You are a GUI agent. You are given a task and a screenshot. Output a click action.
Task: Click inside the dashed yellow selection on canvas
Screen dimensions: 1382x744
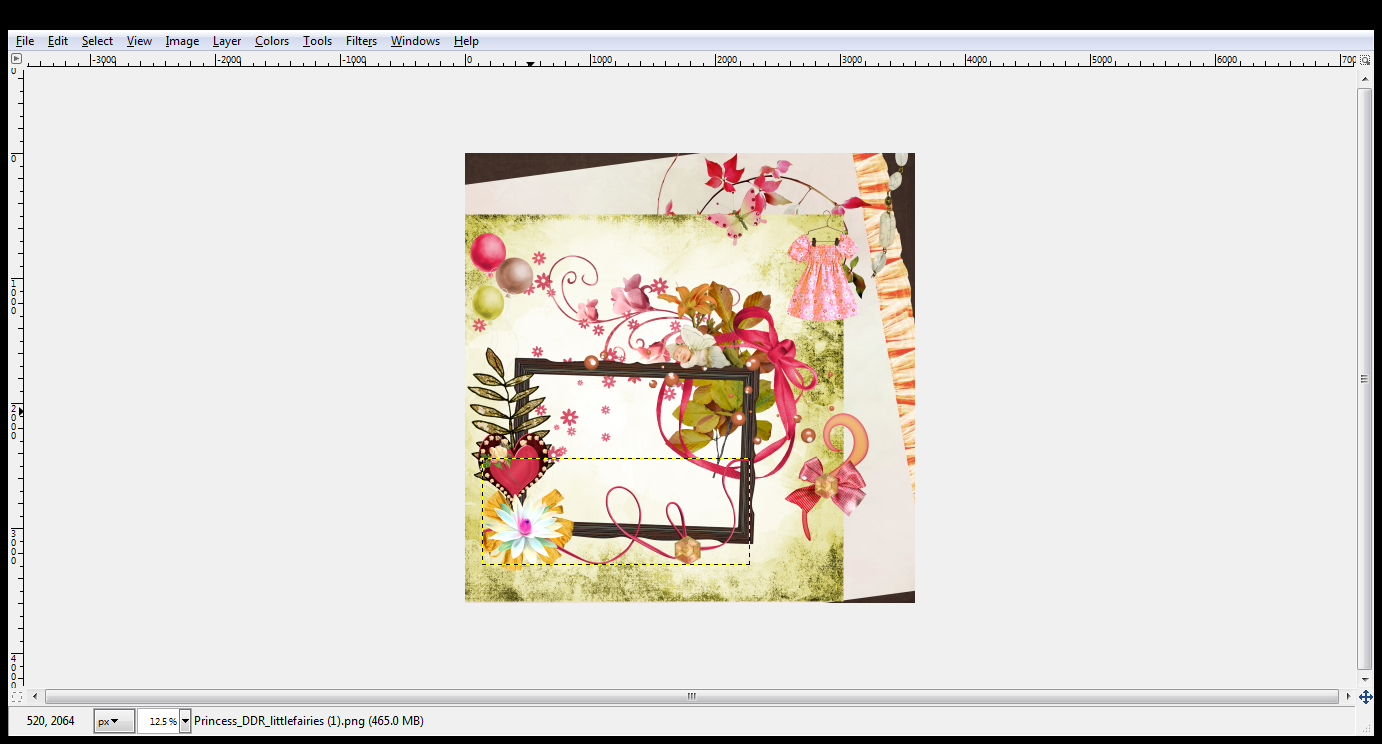[x=615, y=510]
